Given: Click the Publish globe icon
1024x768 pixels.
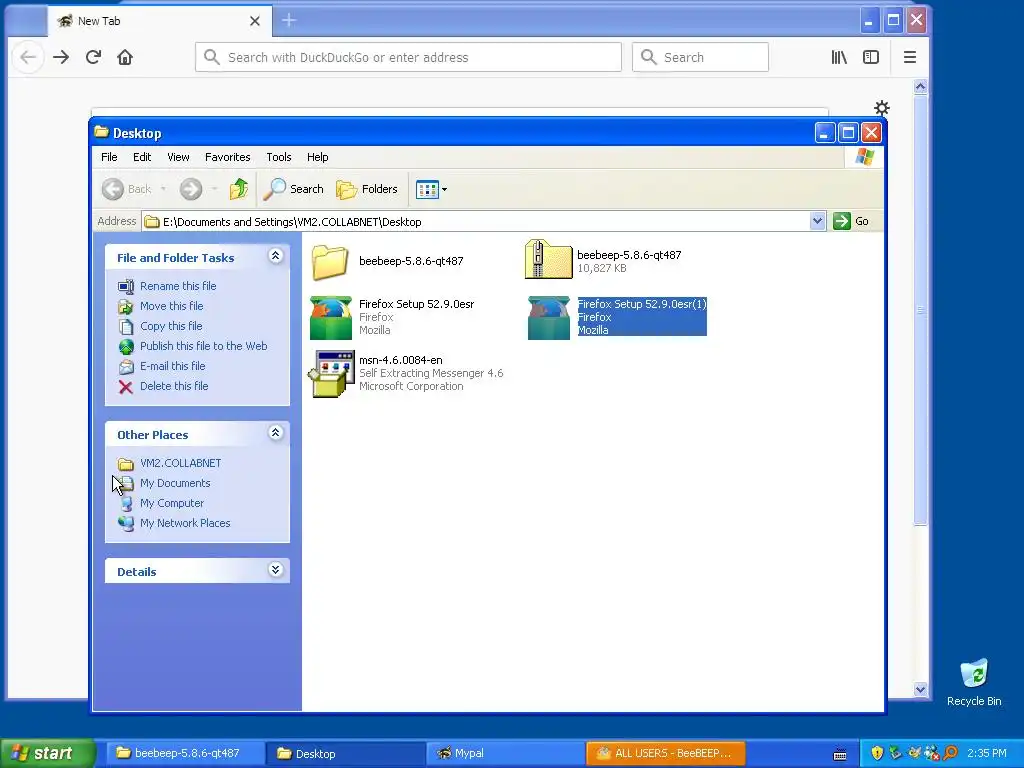Looking at the screenshot, I should [126, 347].
